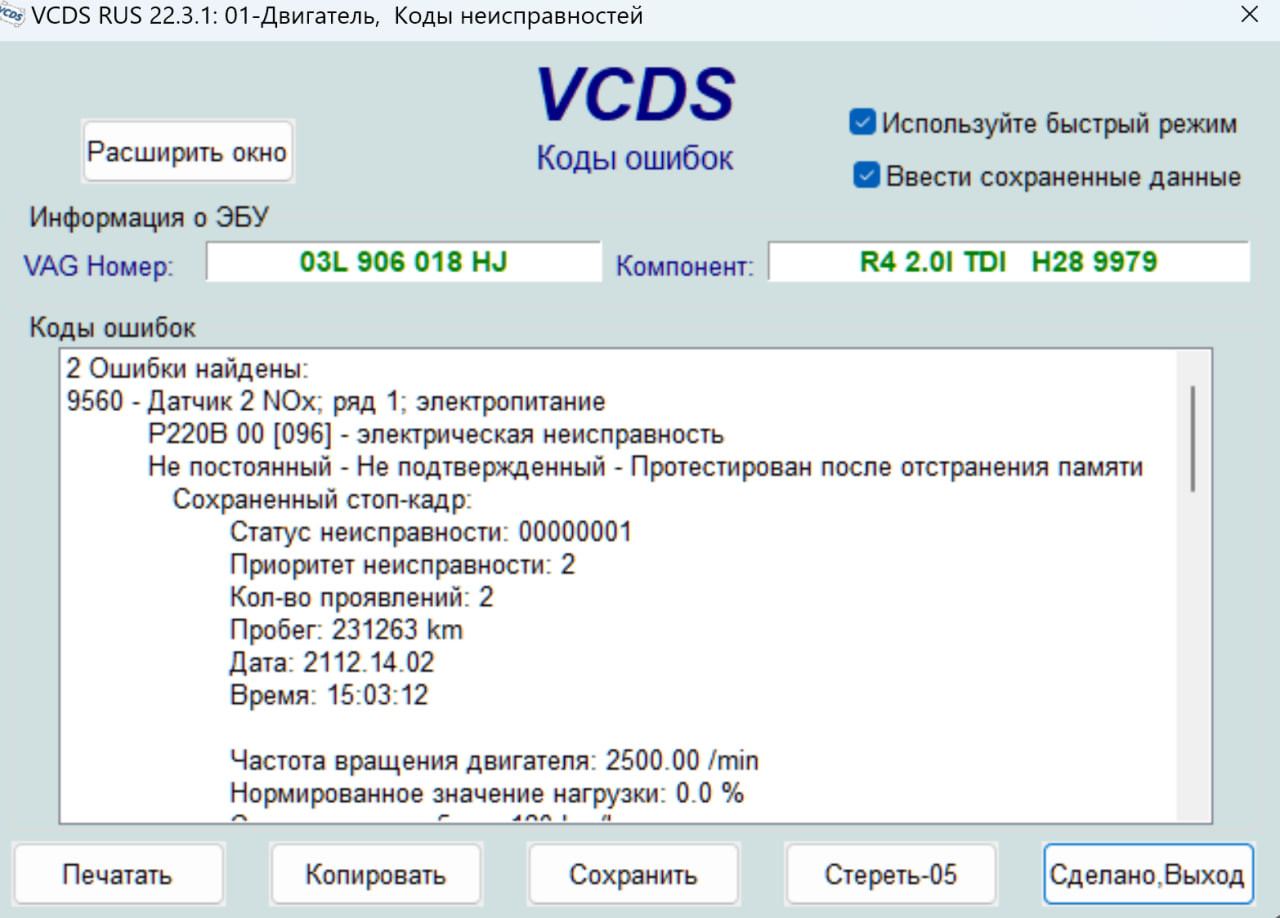Print fault codes with "Печатать" button
The height and width of the screenshot is (918, 1280).
117,875
